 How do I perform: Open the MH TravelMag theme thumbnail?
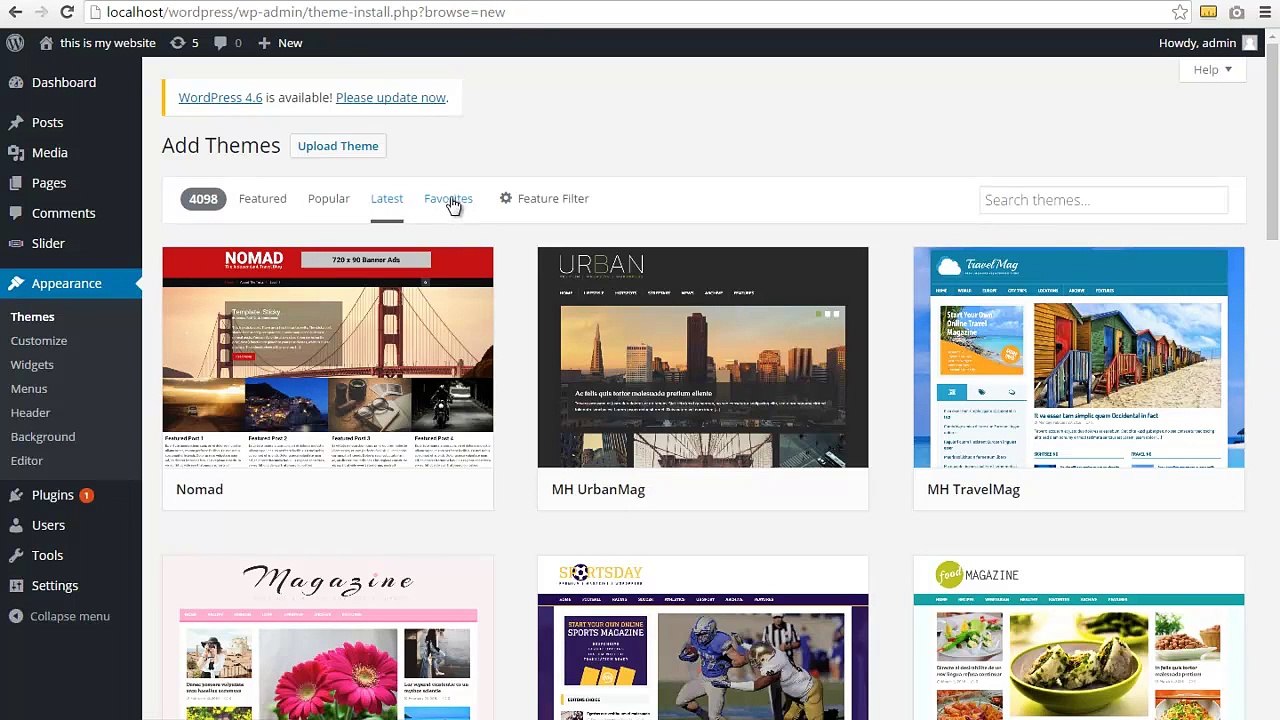[1079, 357]
